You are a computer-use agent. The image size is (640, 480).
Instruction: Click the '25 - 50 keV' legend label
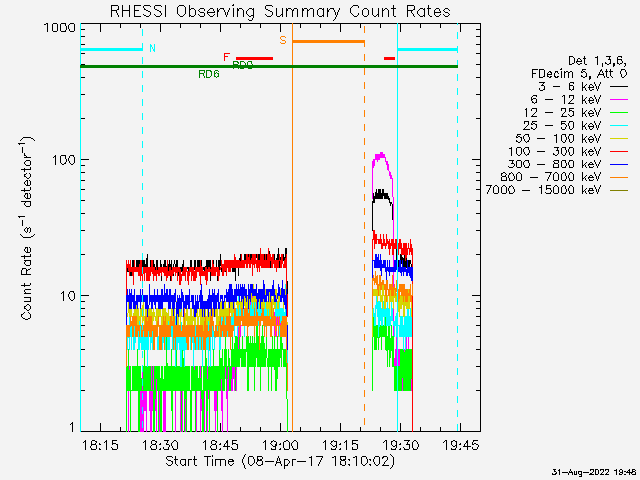(562, 125)
